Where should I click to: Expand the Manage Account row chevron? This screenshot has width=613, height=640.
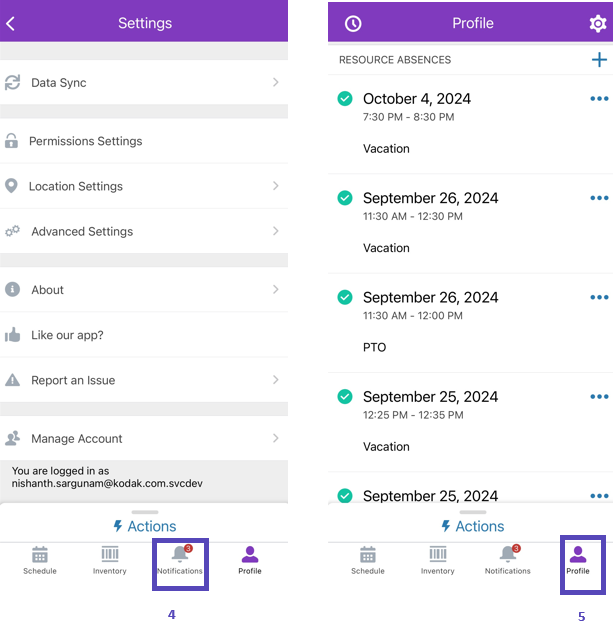click(x=275, y=438)
